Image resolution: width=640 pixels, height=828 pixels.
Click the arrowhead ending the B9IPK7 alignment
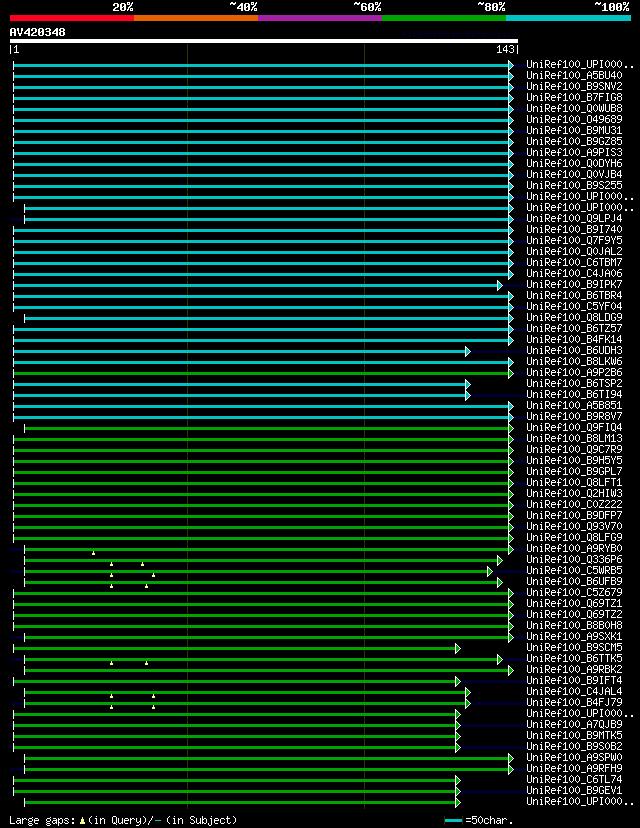[500, 285]
